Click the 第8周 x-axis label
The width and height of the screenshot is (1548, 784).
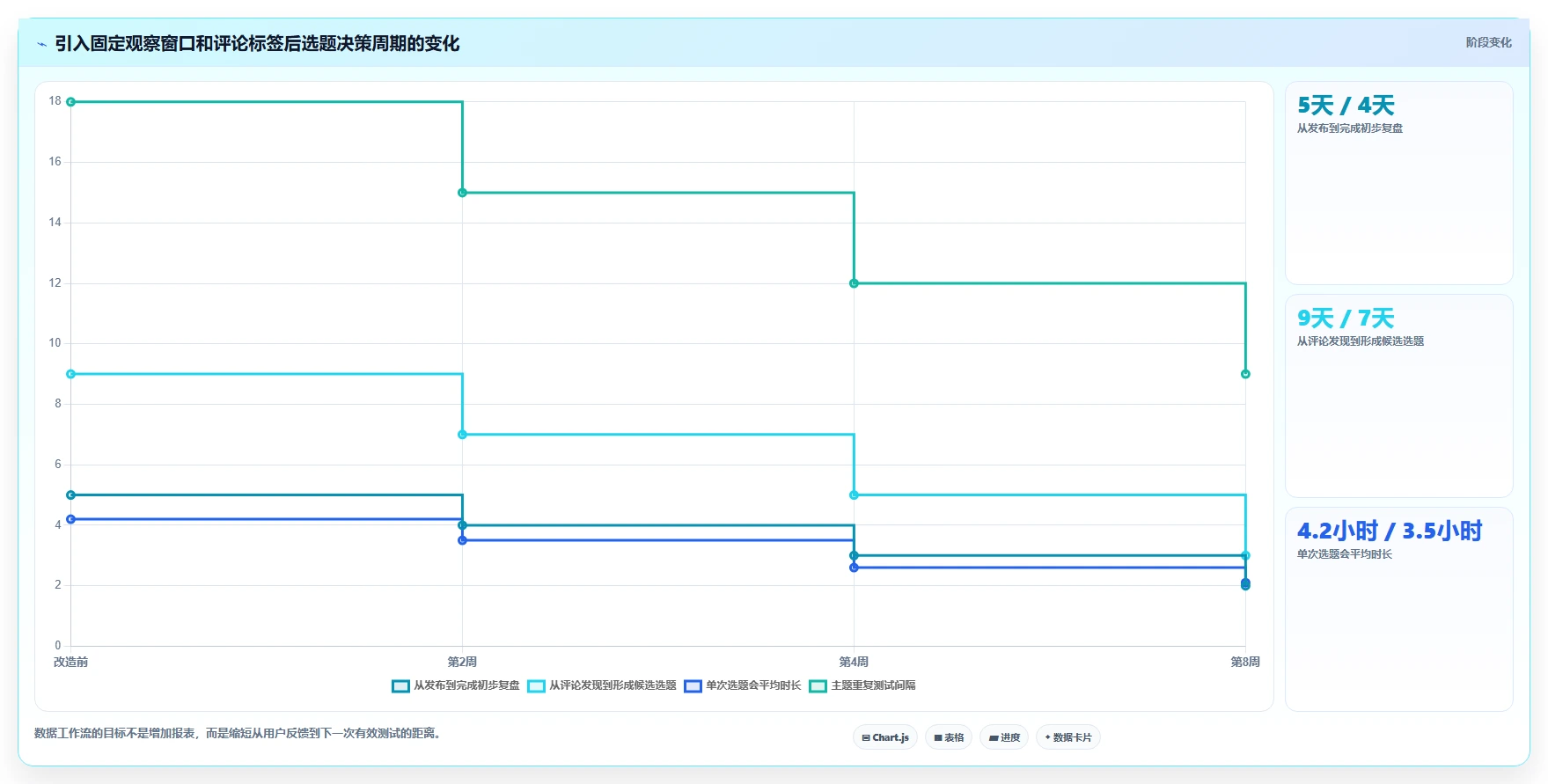click(1245, 663)
